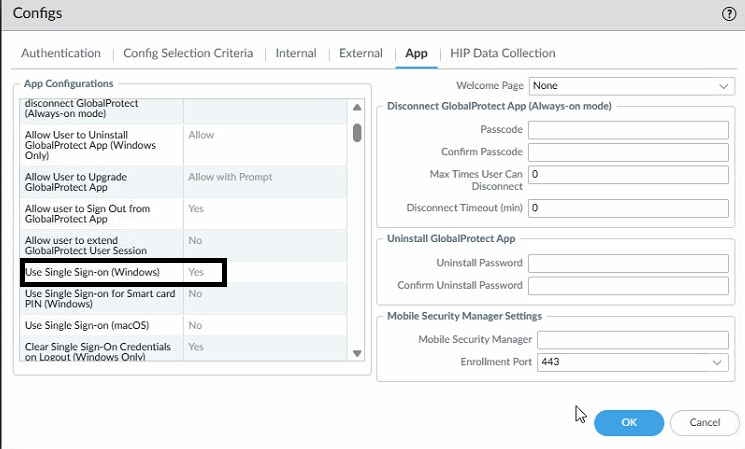
Task: Select Use Single Sign-on for Smart card PIN row
Action: [183, 299]
